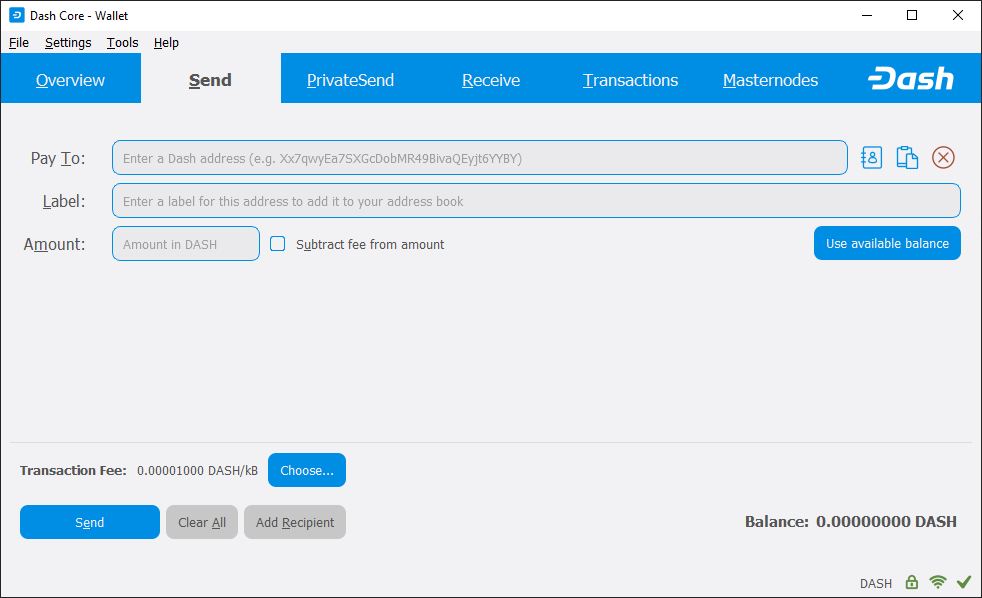Viewport: 982px width, 598px height.
Task: Open the Help menu
Action: (x=166, y=43)
